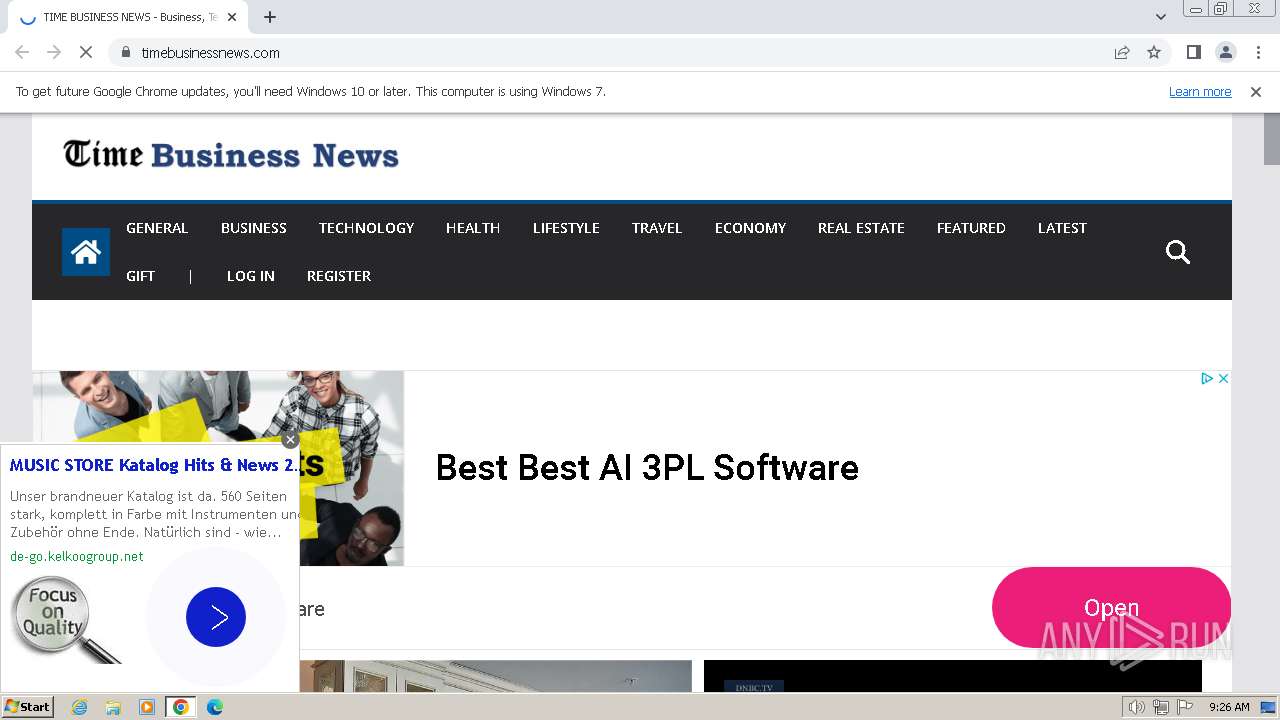This screenshot has height=720, width=1280.
Task: Open the BUSINESS menu item
Action: click(x=254, y=228)
